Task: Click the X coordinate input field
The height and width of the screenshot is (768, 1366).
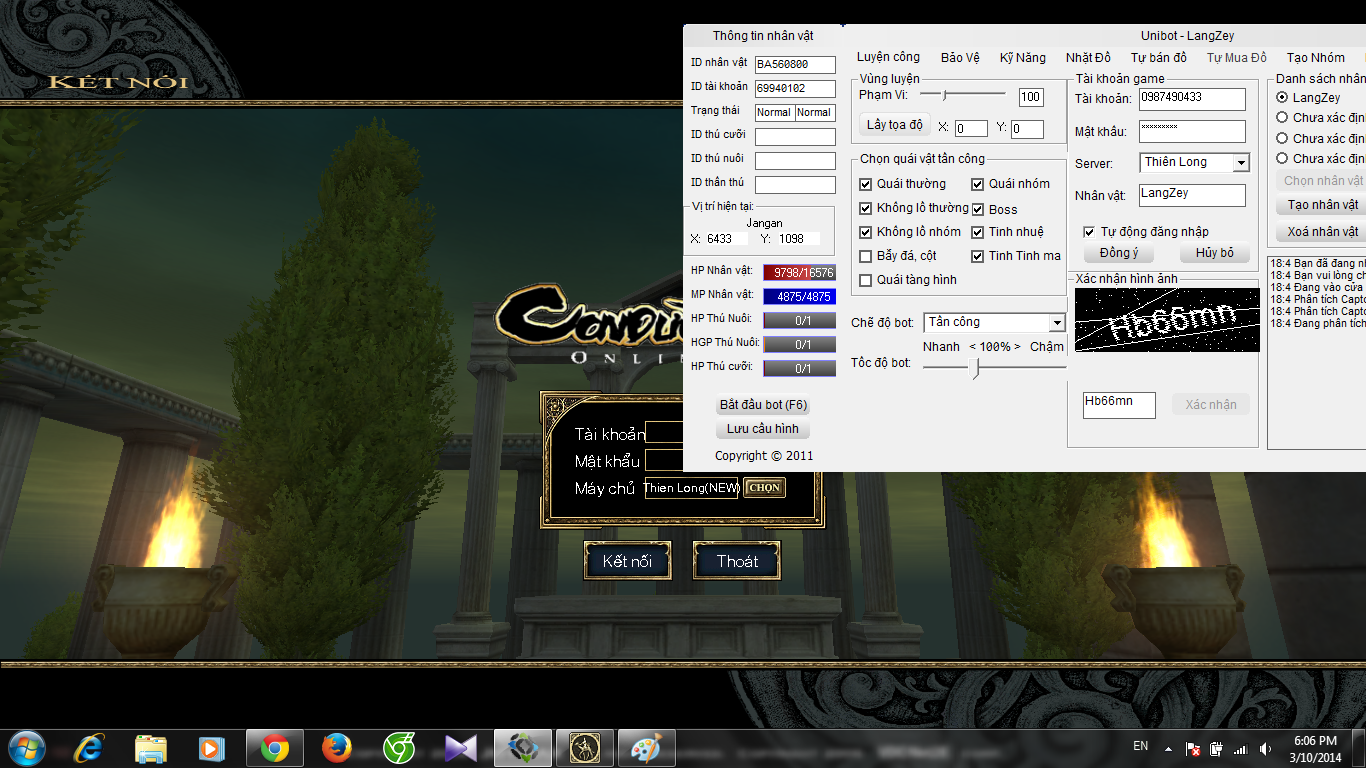Action: tap(971, 129)
